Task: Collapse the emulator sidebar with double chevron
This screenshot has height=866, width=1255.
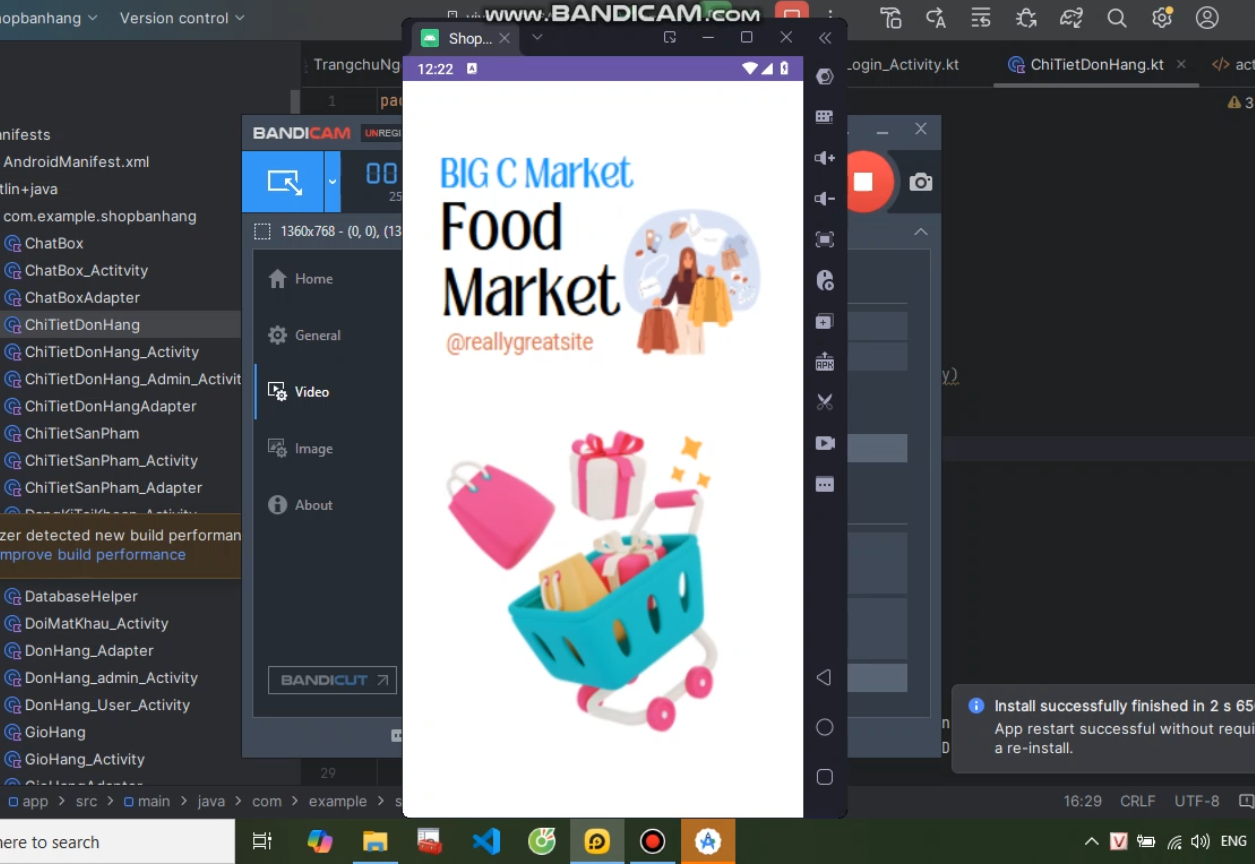Action: click(x=825, y=38)
